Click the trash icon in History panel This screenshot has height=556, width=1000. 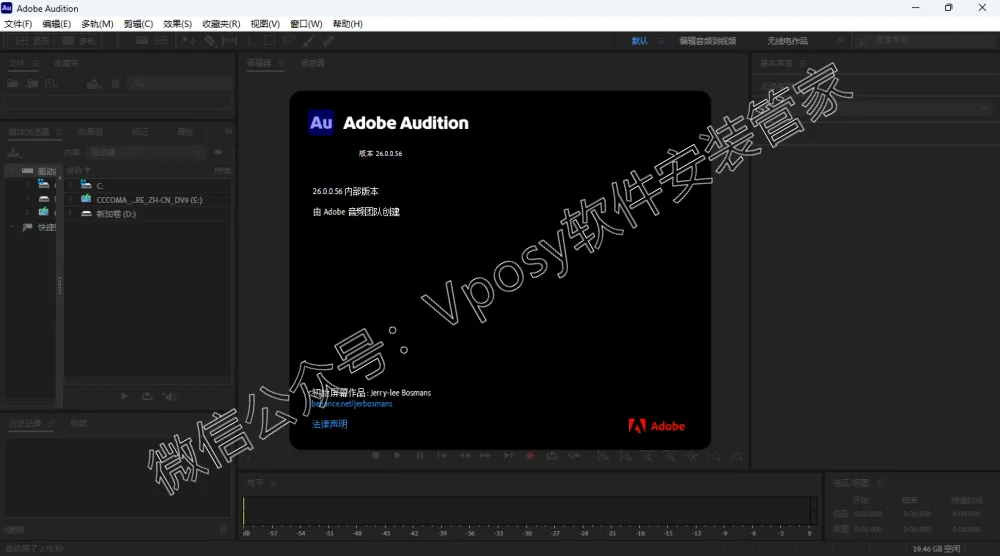(x=223, y=529)
